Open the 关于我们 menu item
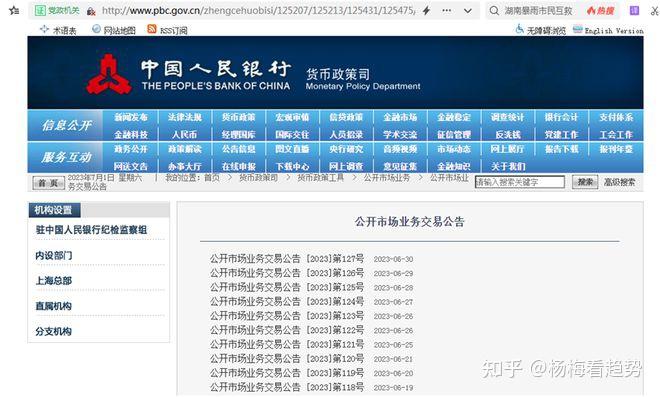The image size is (660, 397). [x=508, y=166]
